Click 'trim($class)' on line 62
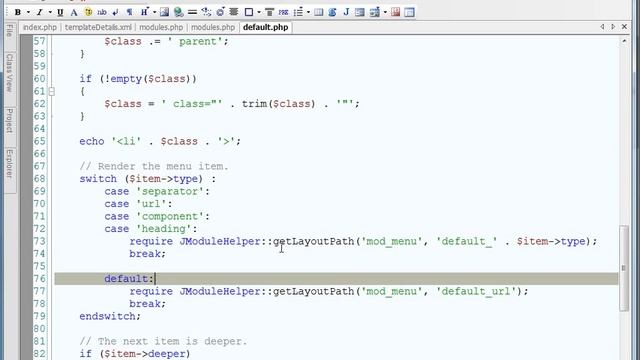The width and height of the screenshot is (640, 360). [x=278, y=104]
